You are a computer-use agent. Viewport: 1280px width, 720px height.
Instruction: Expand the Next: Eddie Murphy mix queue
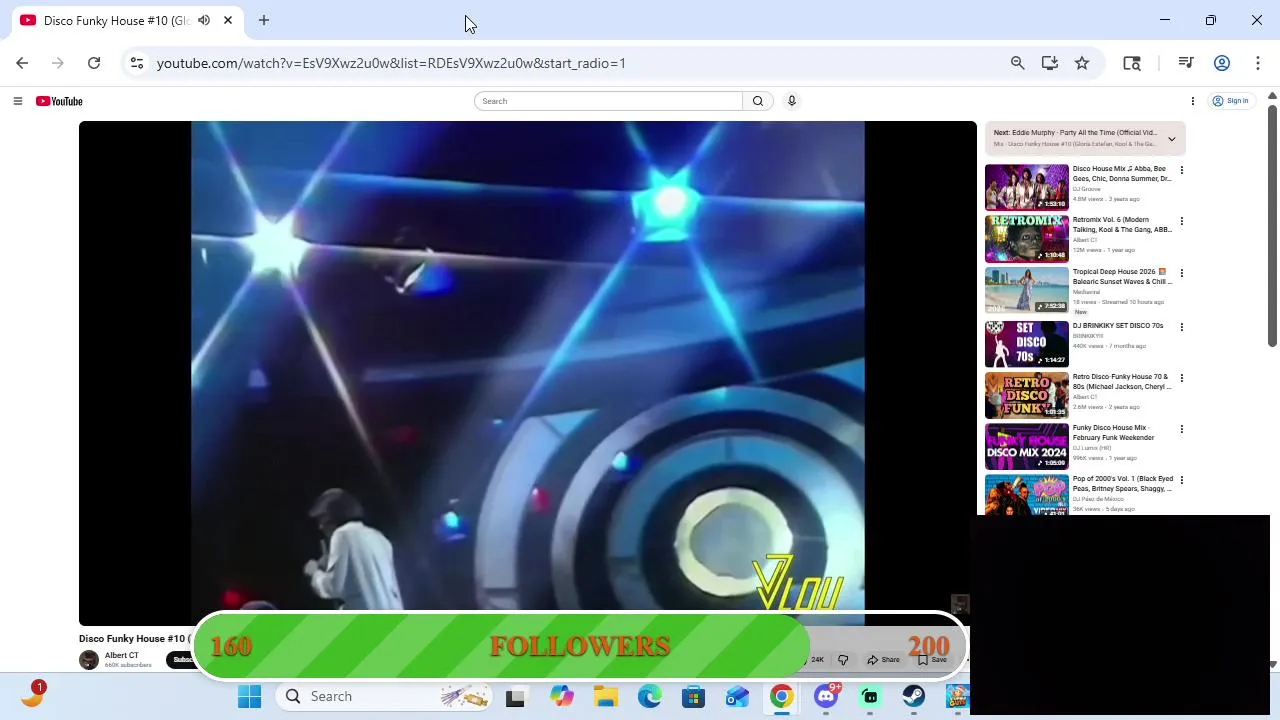tap(1172, 139)
